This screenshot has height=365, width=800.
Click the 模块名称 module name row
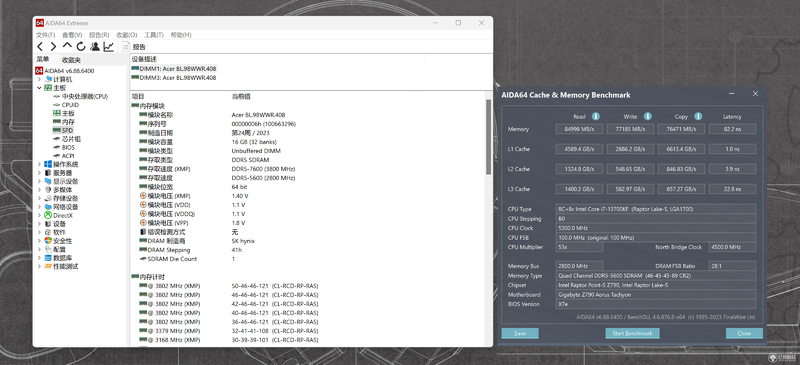[306, 115]
